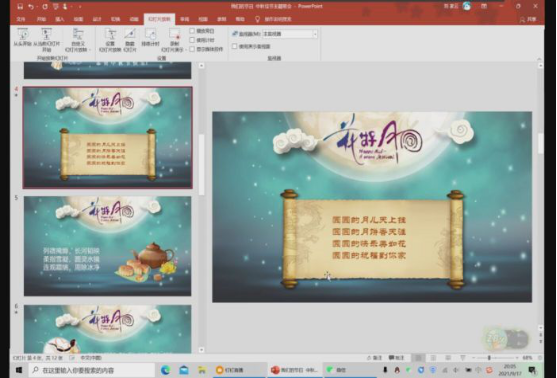The image size is (557, 378).
Task: Click the Save icon in quick access toolbar
Action: (x=20, y=6)
